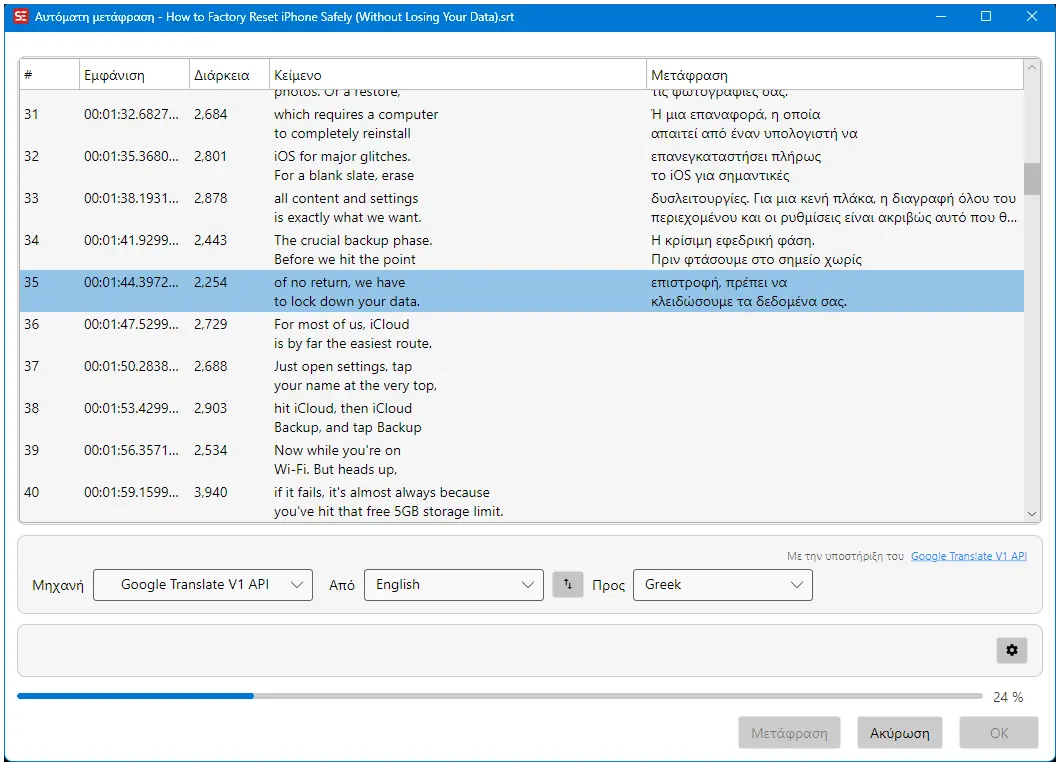1060x766 pixels.
Task: Expand the English source language dropdown
Action: (454, 585)
